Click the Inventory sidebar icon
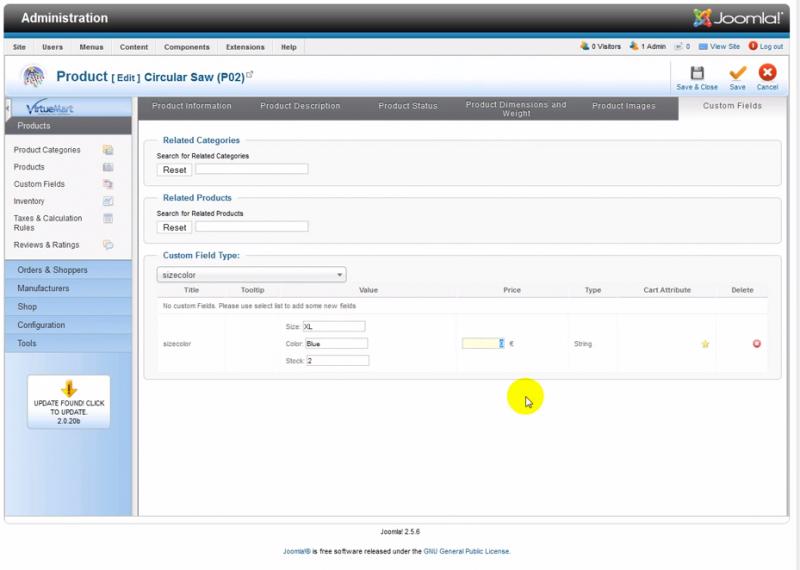The width and height of the screenshot is (800, 570). 108,201
